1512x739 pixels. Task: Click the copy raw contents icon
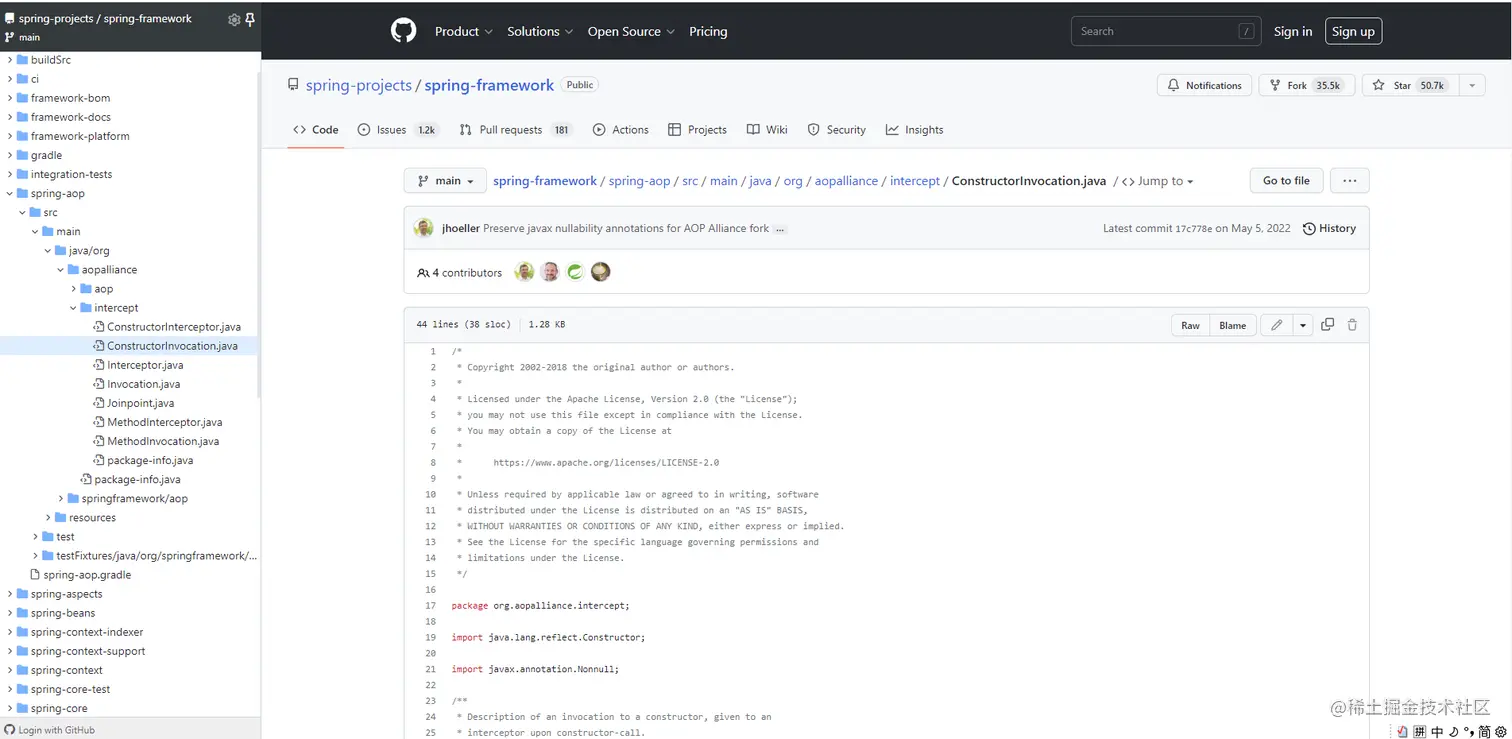click(1328, 325)
